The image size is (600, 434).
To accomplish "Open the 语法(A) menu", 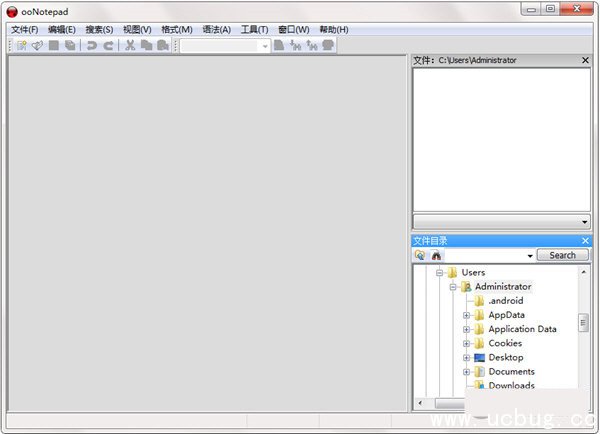I will 216,30.
